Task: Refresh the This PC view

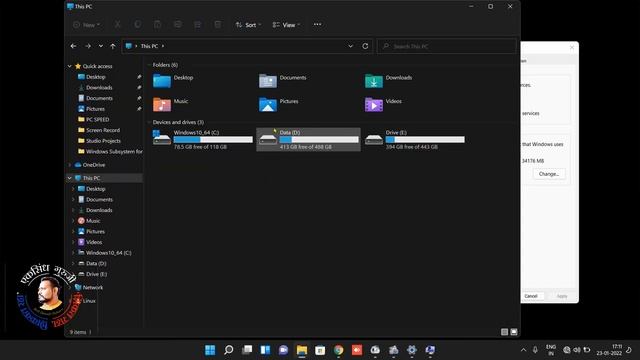Action: pyautogui.click(x=365, y=46)
